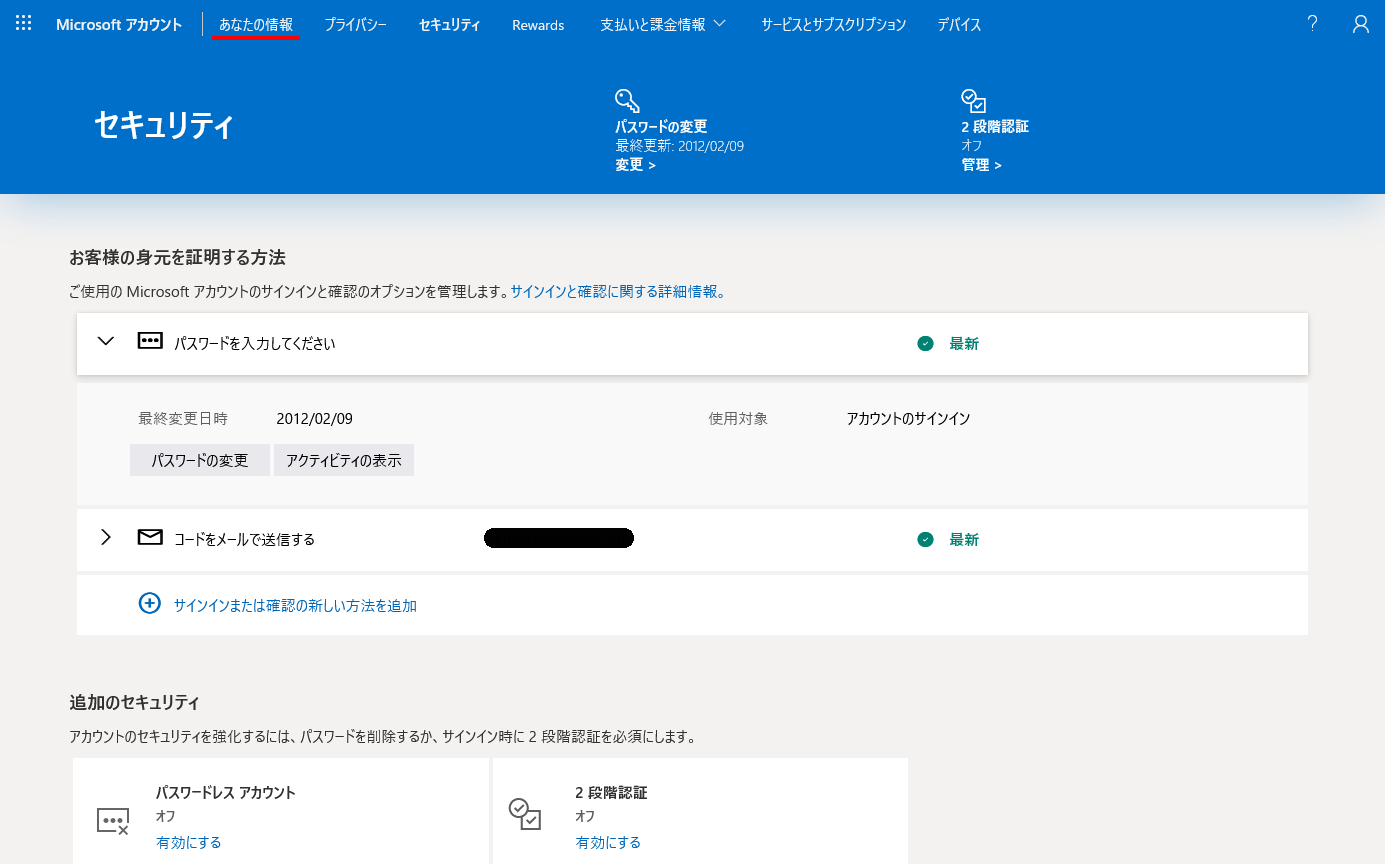1385x864 pixels.
Task: Click the plus circle icon to add method
Action: (149, 603)
